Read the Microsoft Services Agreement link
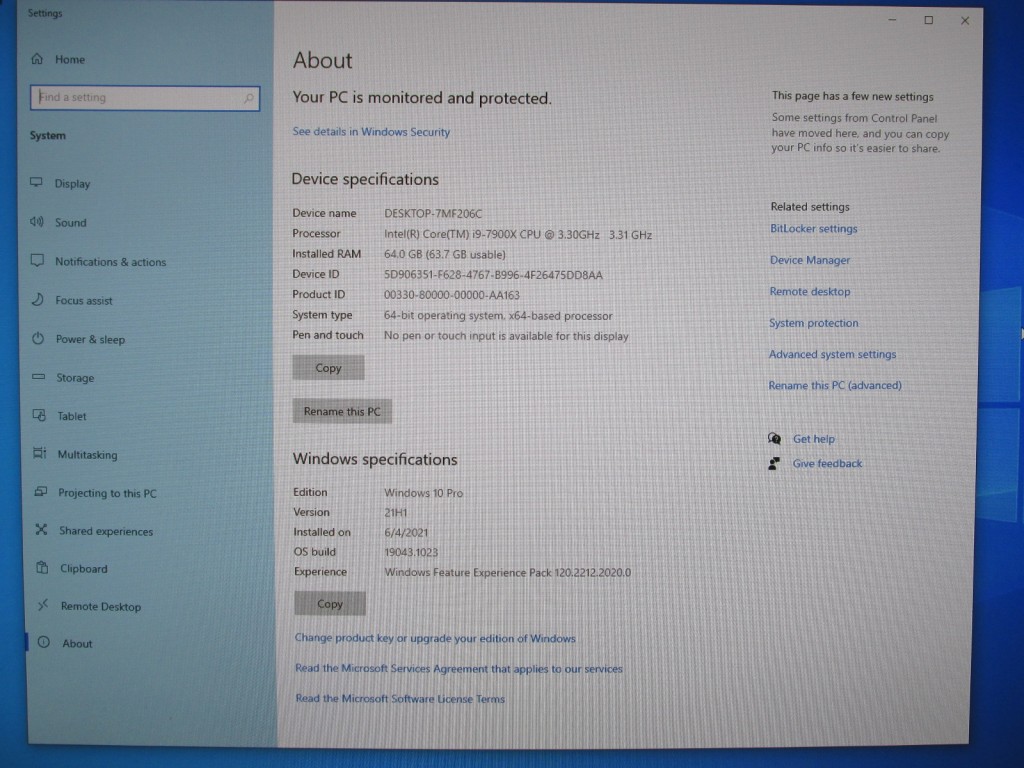This screenshot has width=1024, height=768. [x=458, y=668]
